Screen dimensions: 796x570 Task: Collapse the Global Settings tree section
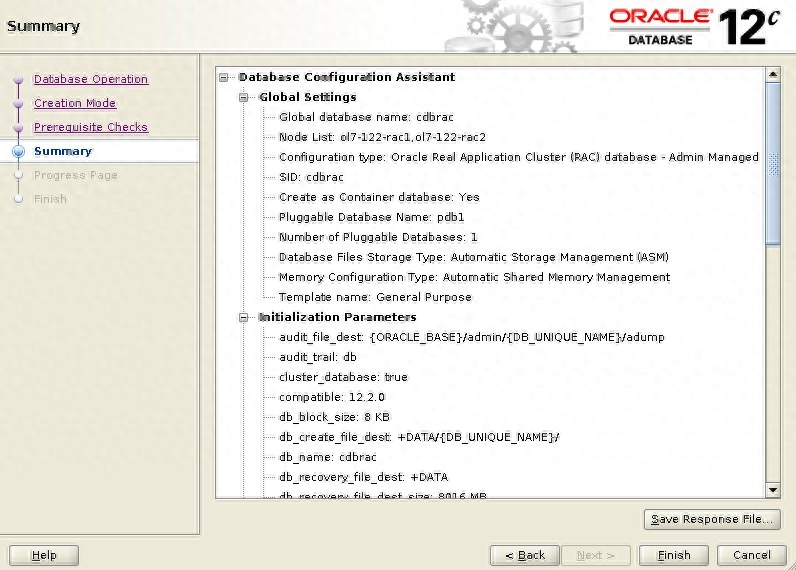tap(244, 98)
